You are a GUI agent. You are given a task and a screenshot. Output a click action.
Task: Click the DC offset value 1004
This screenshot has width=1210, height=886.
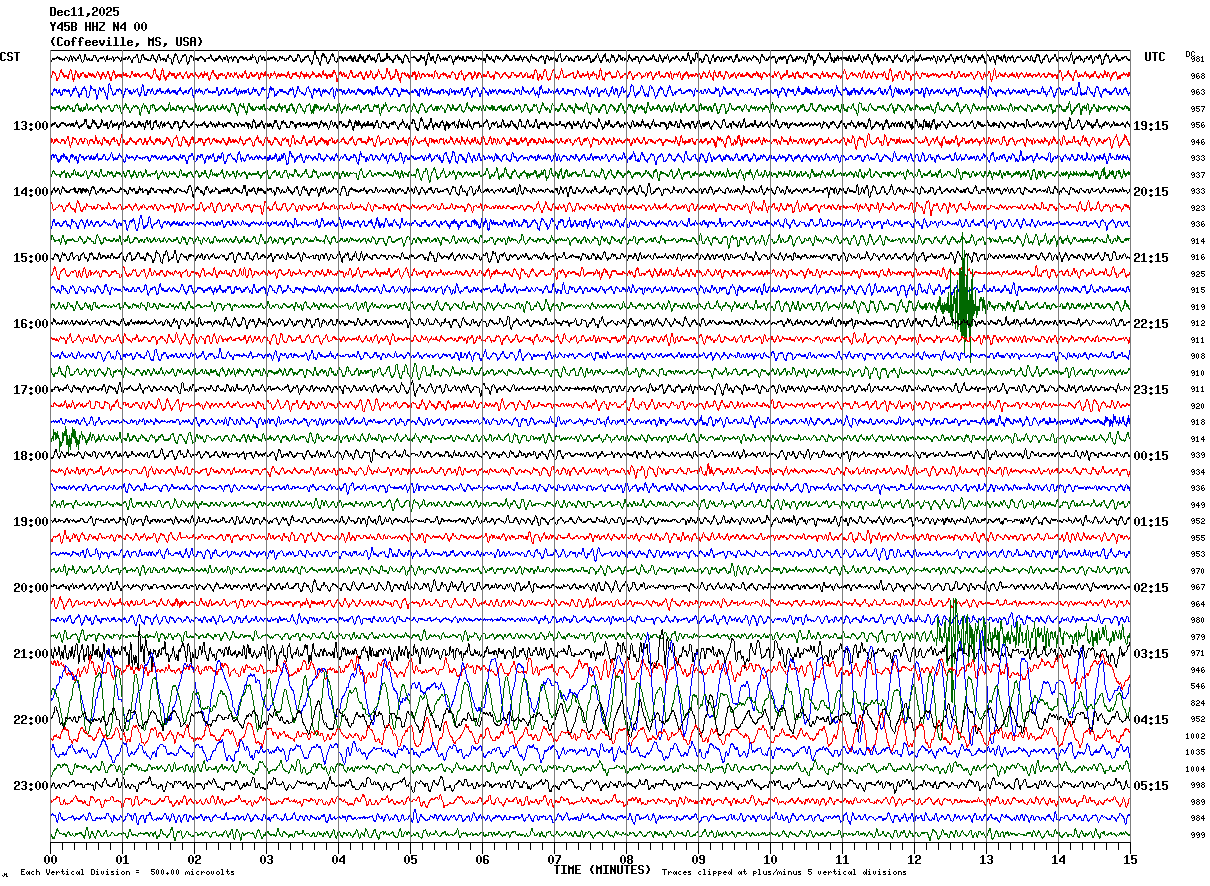coord(1197,769)
